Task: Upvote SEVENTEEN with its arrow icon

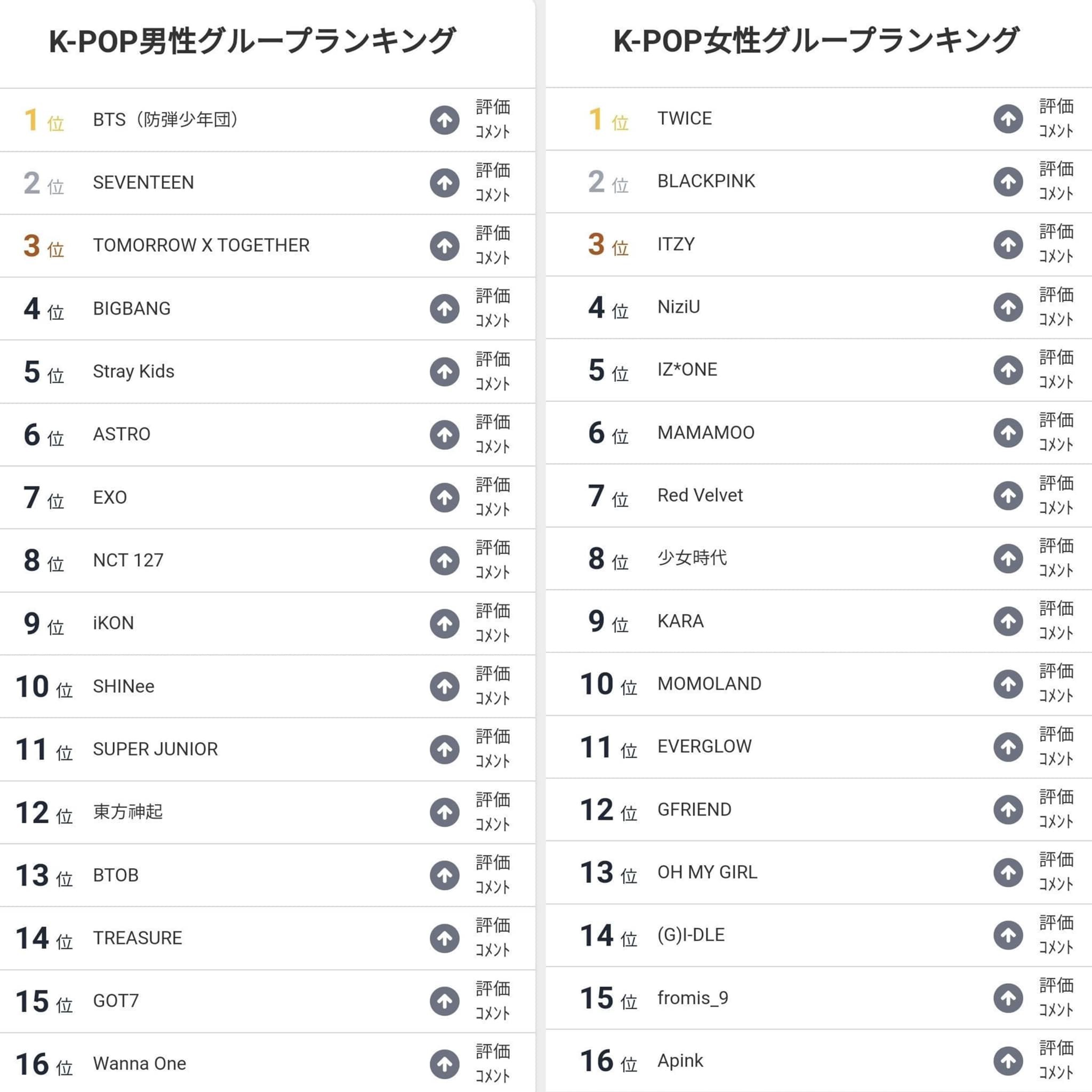Action: (x=444, y=182)
